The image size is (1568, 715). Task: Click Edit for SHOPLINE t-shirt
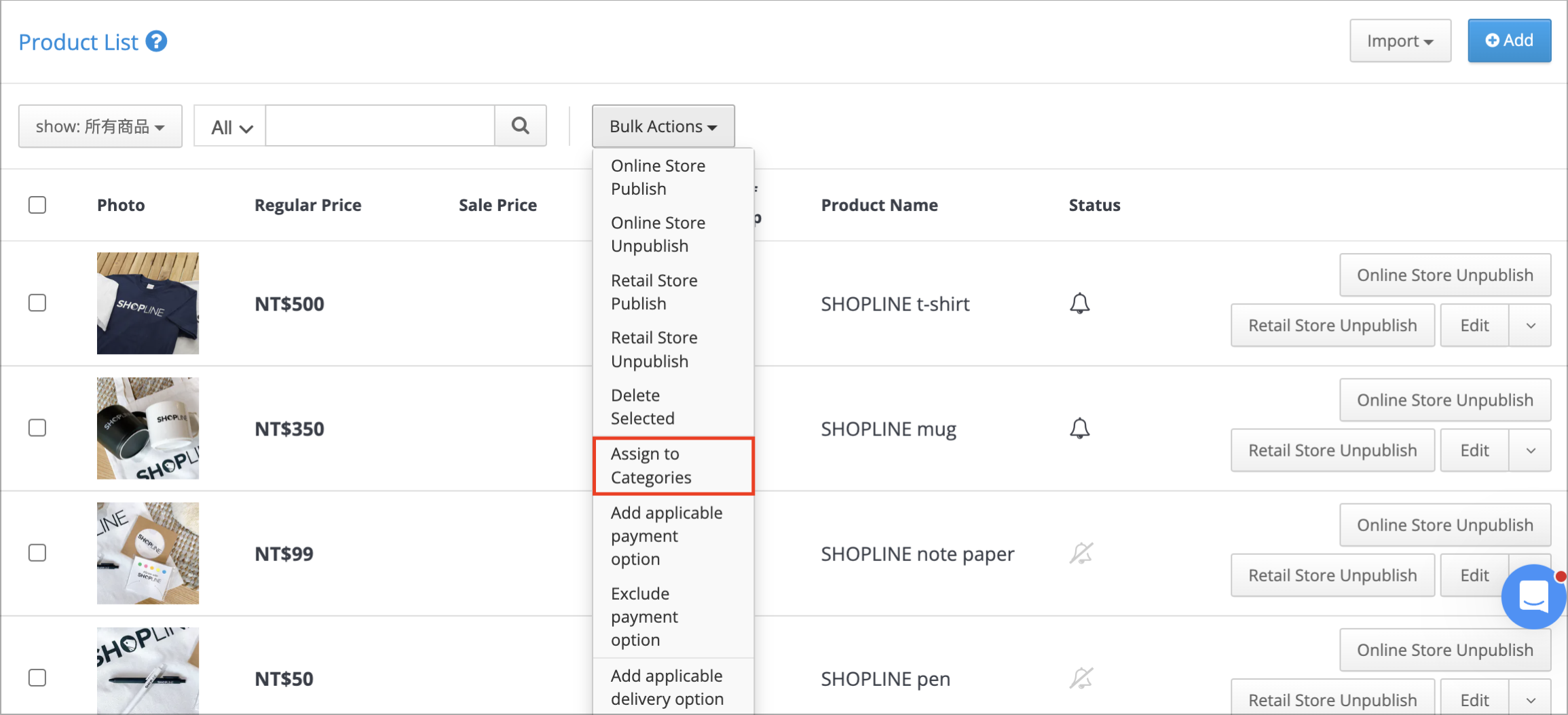(x=1474, y=326)
